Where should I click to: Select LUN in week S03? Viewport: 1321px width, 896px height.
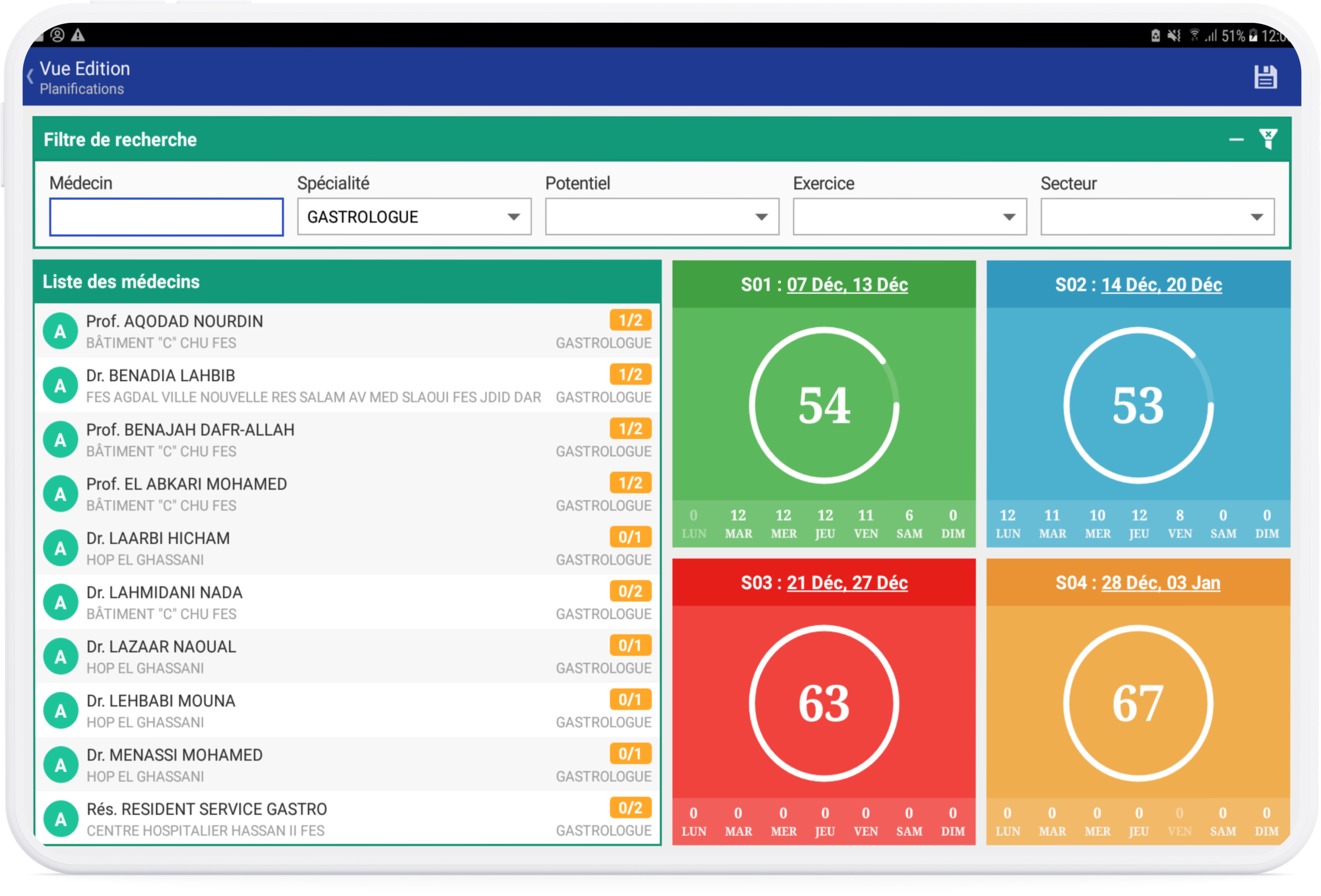tap(693, 821)
